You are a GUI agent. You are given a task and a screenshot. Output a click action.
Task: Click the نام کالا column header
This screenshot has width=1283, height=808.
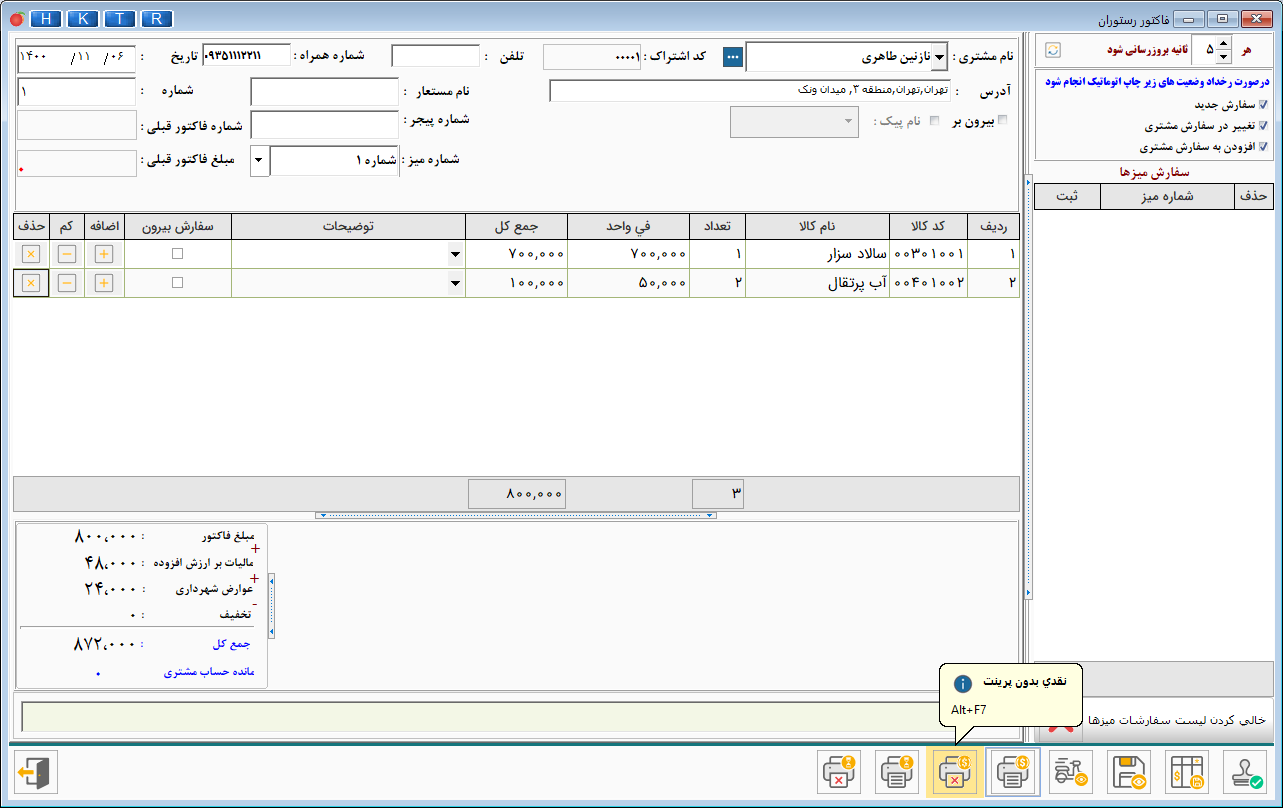pos(817,226)
